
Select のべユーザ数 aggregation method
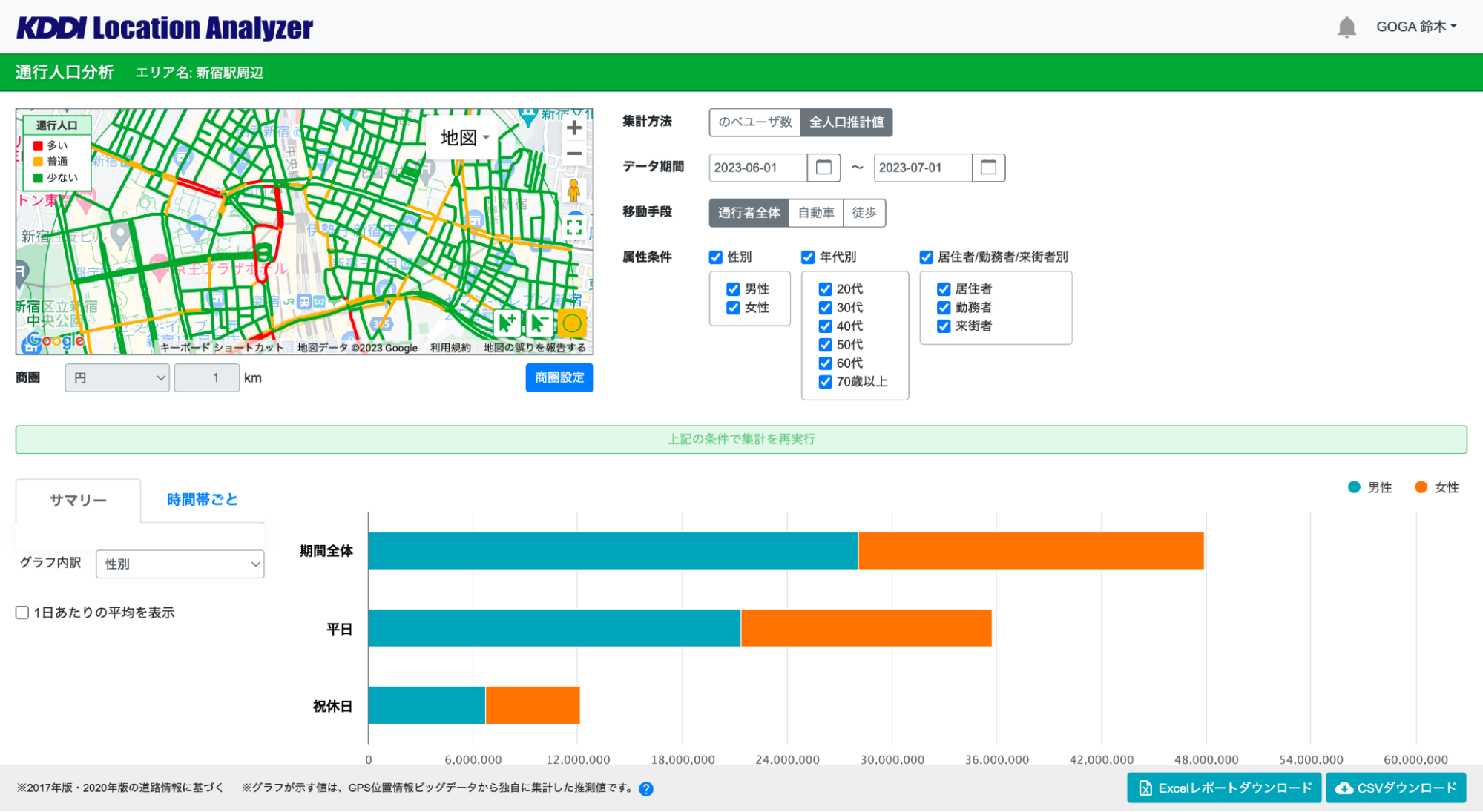coord(755,122)
